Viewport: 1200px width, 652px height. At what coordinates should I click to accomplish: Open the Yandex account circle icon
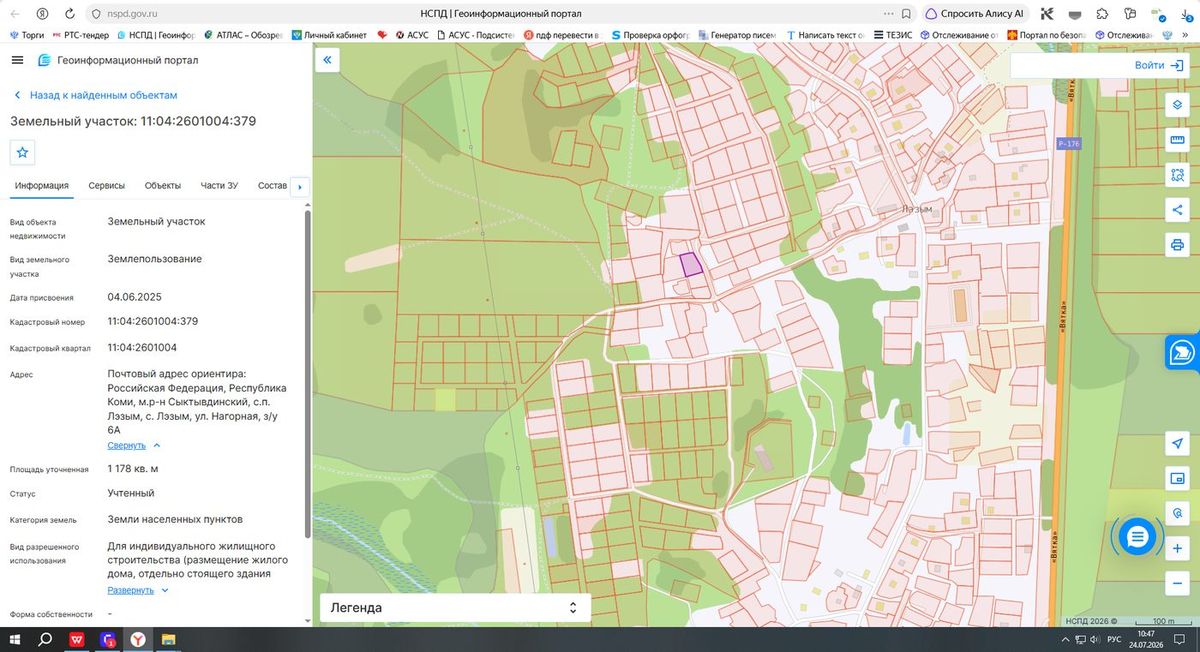(41, 14)
